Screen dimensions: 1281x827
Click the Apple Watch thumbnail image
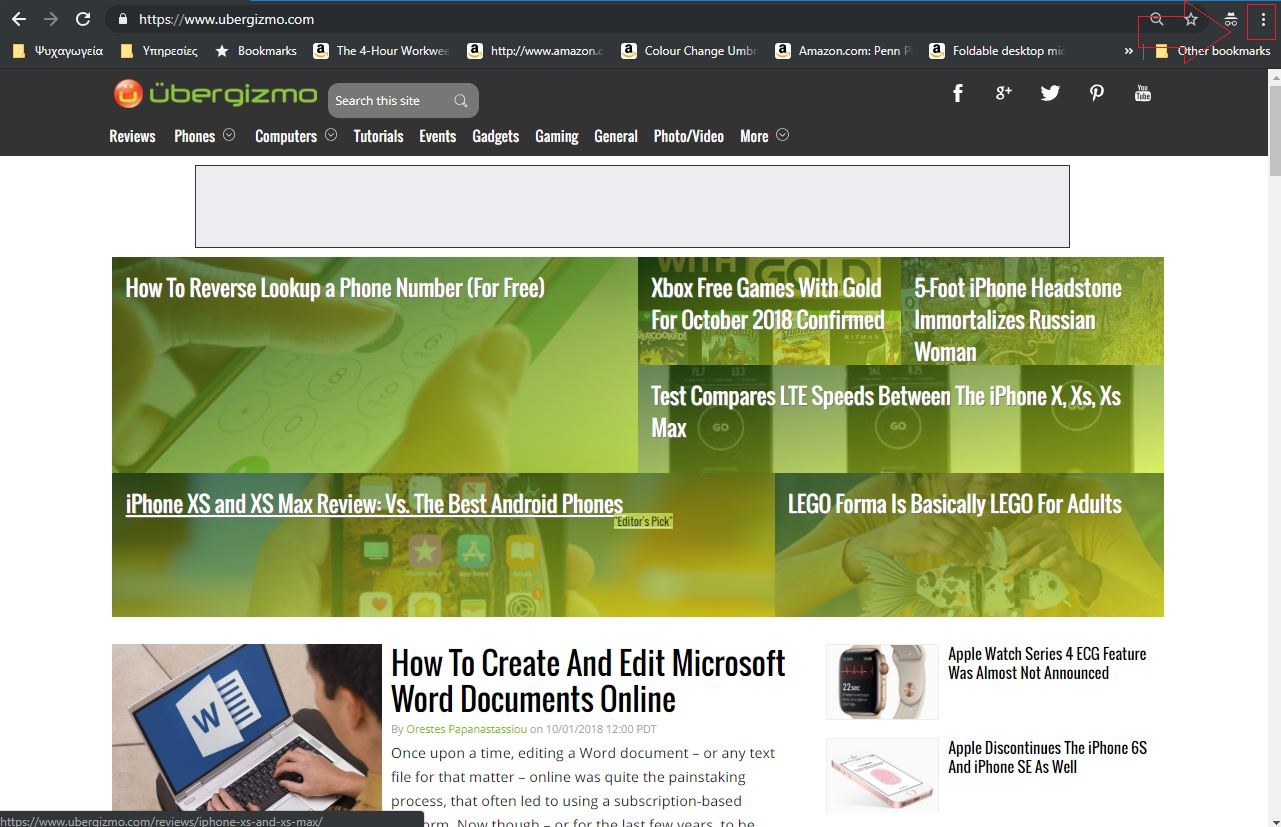882,682
